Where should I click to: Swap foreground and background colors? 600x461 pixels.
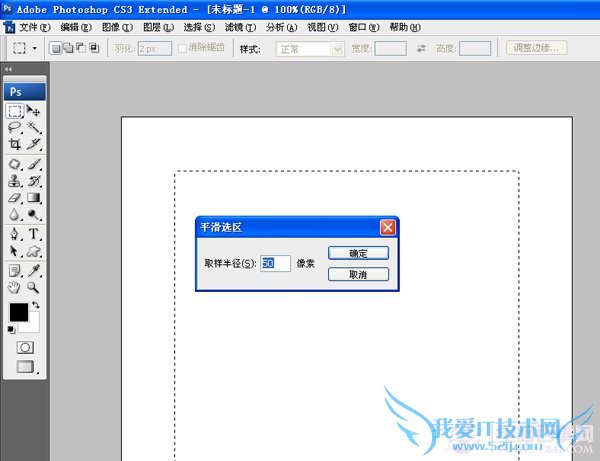click(36, 305)
